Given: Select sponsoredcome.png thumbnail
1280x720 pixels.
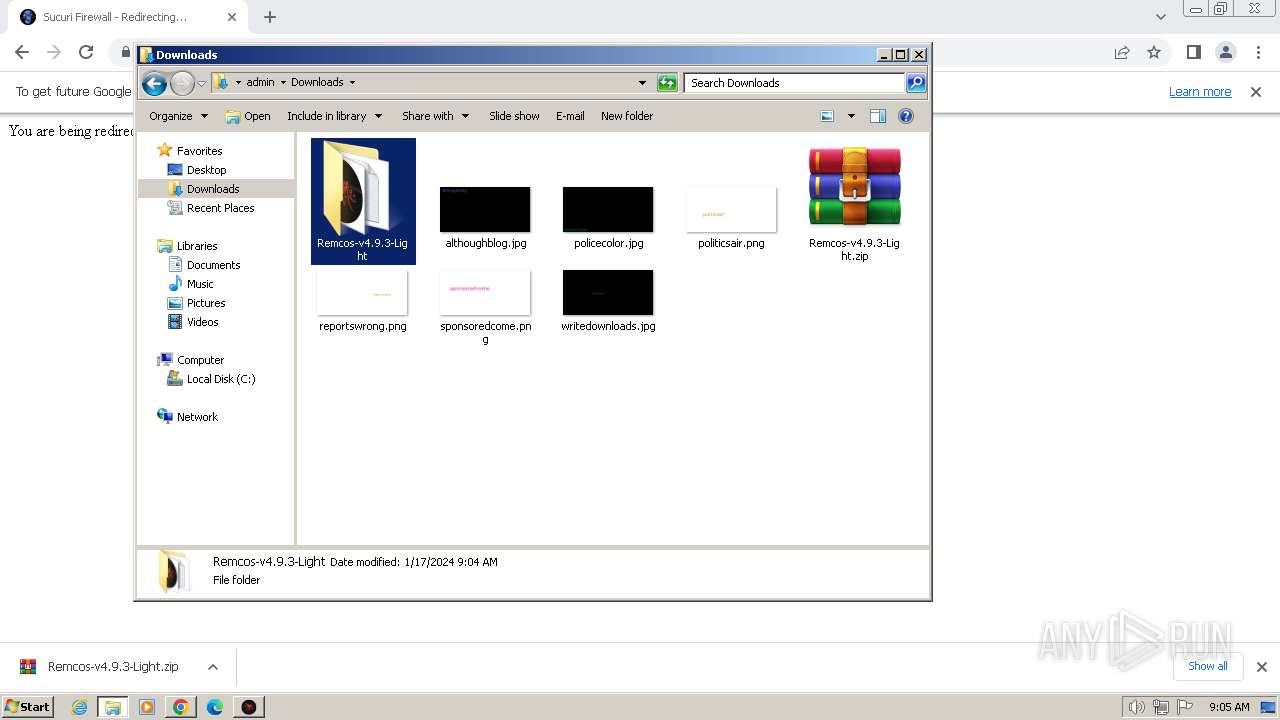Looking at the screenshot, I should coord(485,292).
